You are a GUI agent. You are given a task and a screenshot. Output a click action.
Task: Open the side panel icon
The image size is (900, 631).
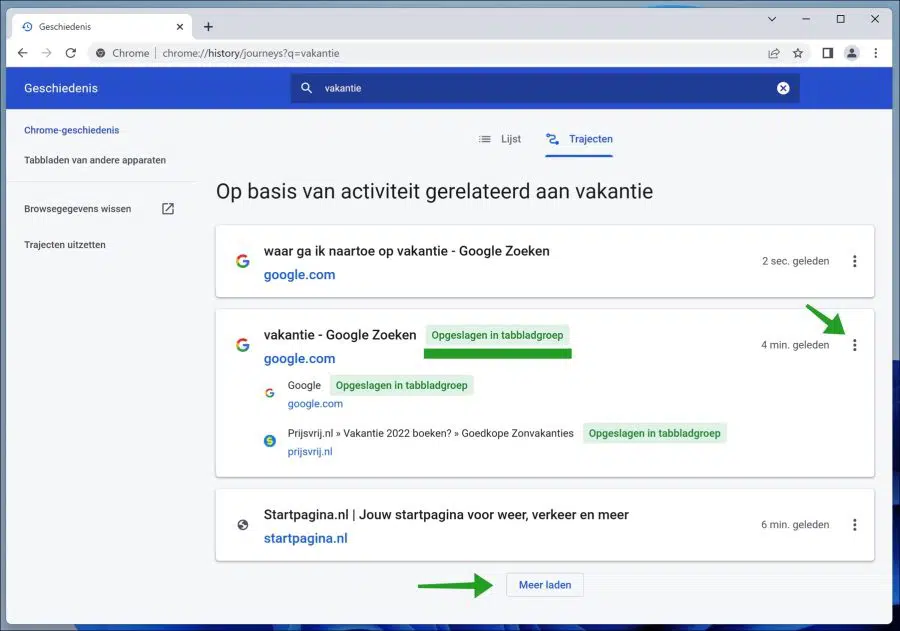tap(828, 53)
